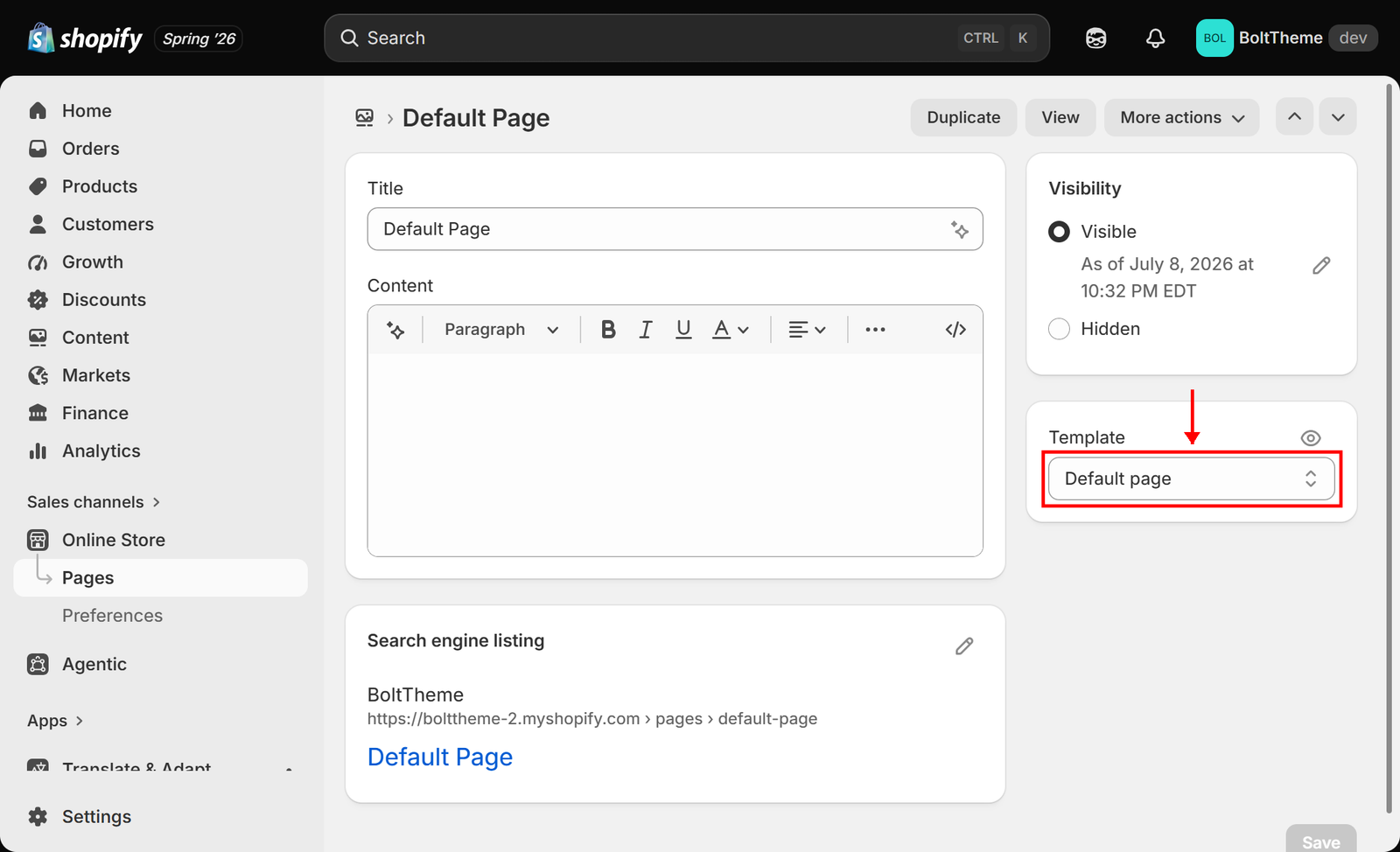Expand the Apps section
Viewport: 1400px width, 852px height.
coord(55,721)
